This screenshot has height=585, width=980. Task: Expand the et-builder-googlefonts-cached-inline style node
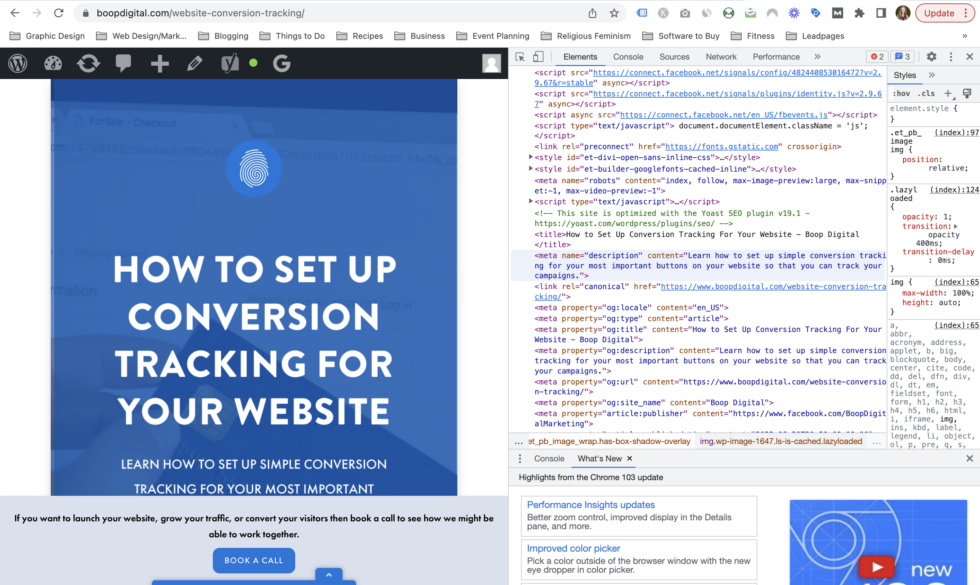(531, 169)
